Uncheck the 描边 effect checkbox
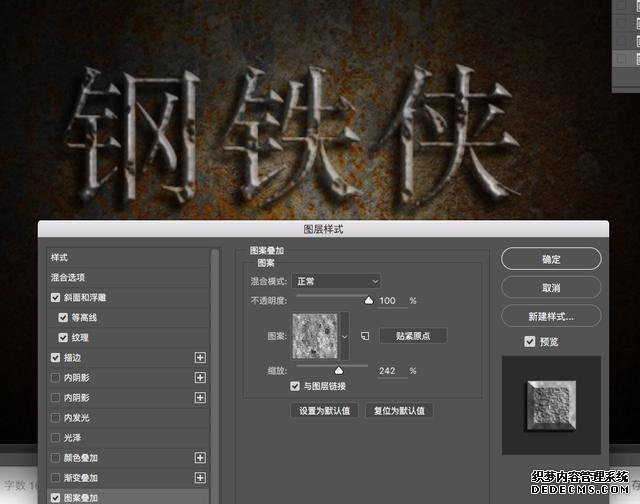640x504 pixels. pyautogui.click(x=56, y=357)
